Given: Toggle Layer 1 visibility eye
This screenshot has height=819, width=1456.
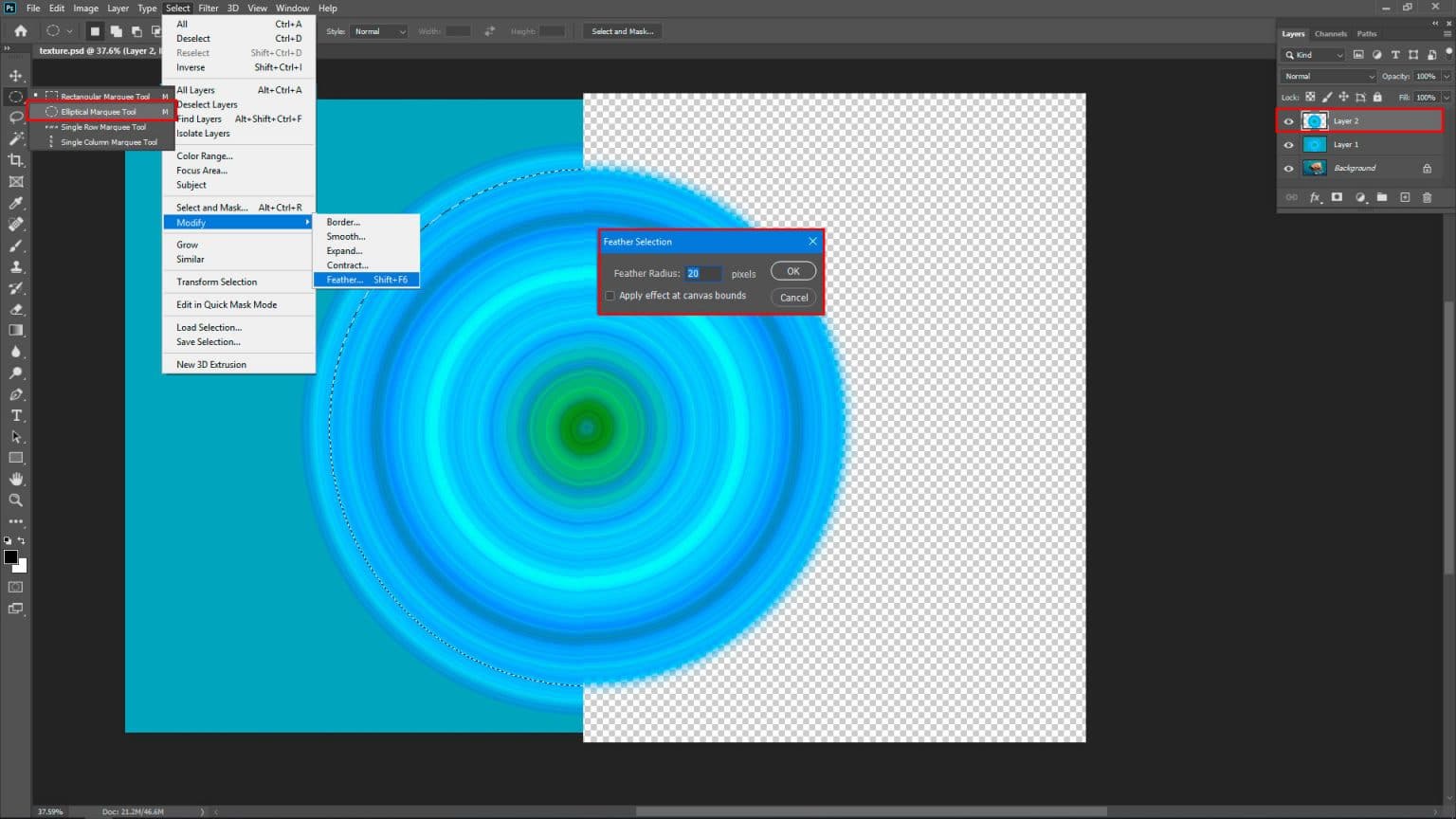Looking at the screenshot, I should pos(1289,144).
